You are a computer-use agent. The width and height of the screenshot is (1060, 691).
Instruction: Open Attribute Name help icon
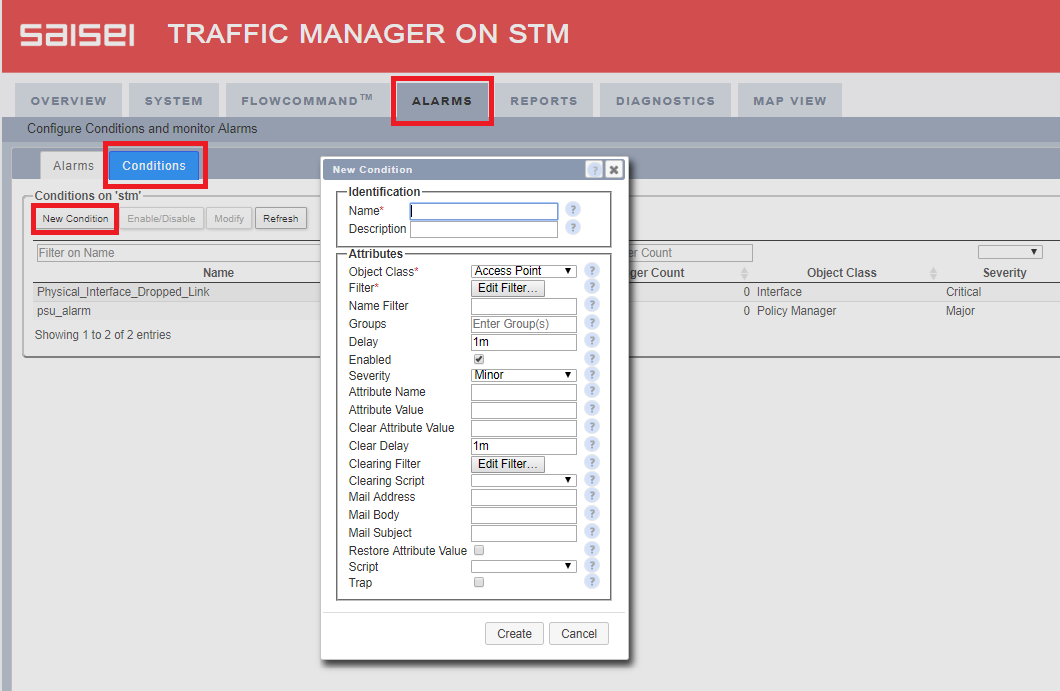pos(592,391)
